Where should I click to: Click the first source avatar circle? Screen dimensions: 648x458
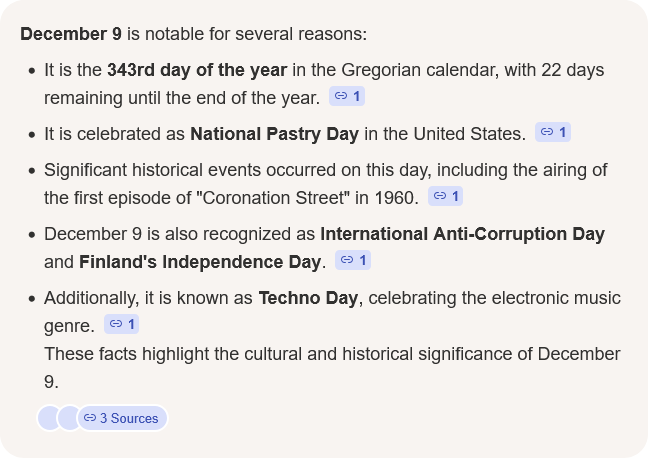coord(48,418)
